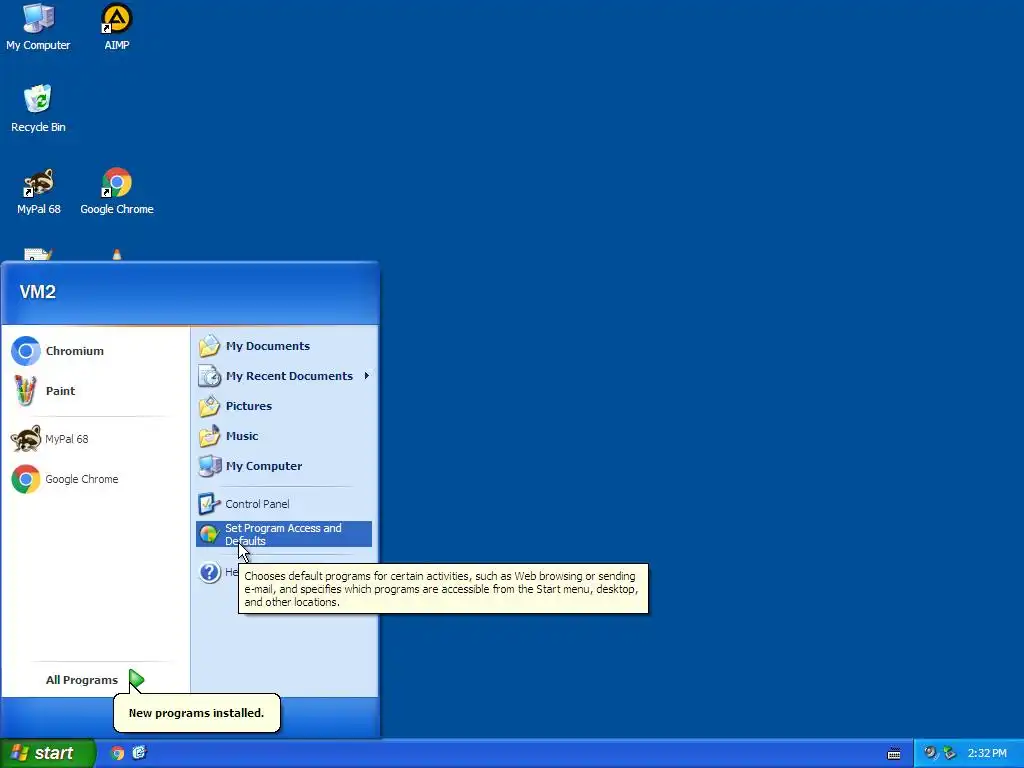The width and height of the screenshot is (1024, 768).
Task: Launch Chromium from Start menu
Action: coord(96,351)
